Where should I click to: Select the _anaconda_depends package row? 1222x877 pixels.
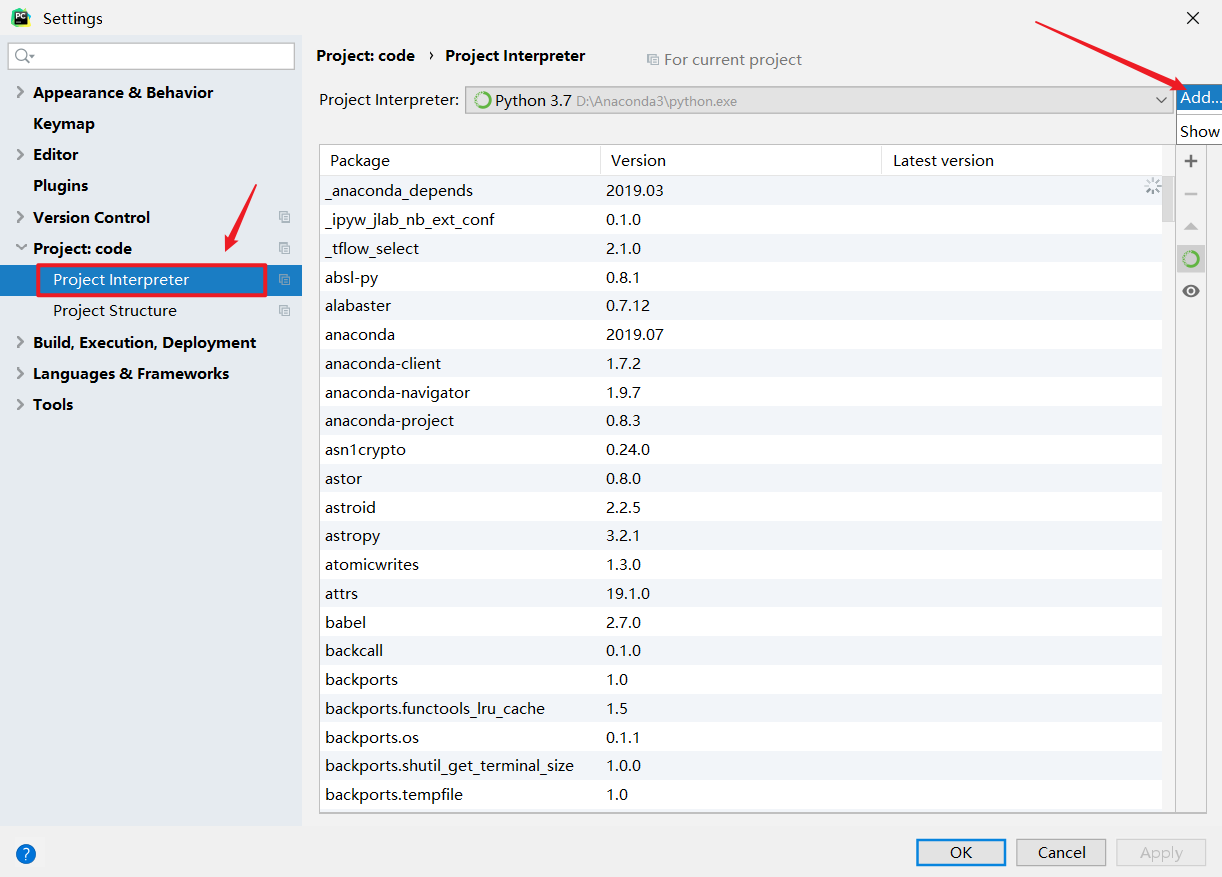pos(741,190)
